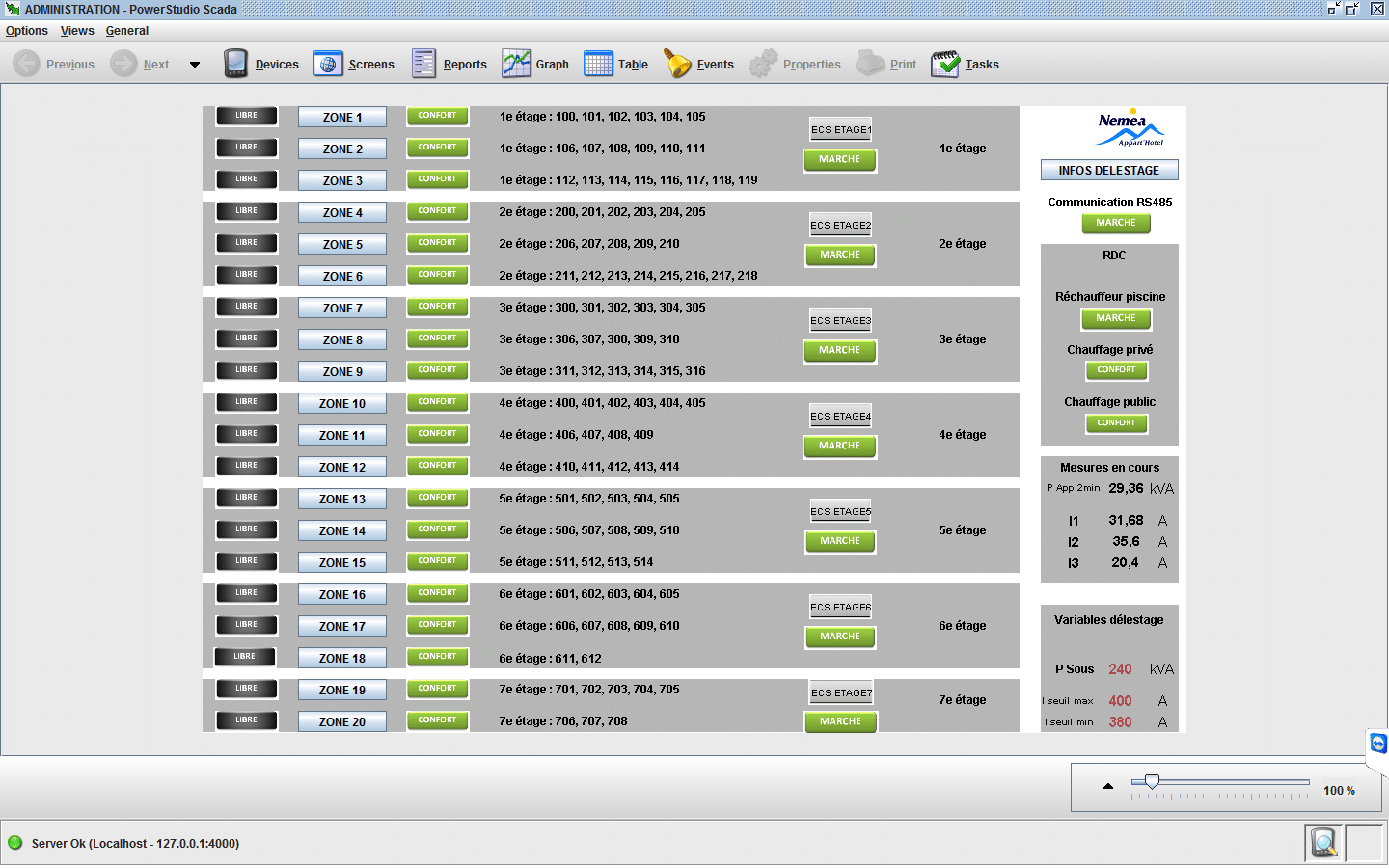
Task: Click the empty box in status bar
Action: point(1365,843)
